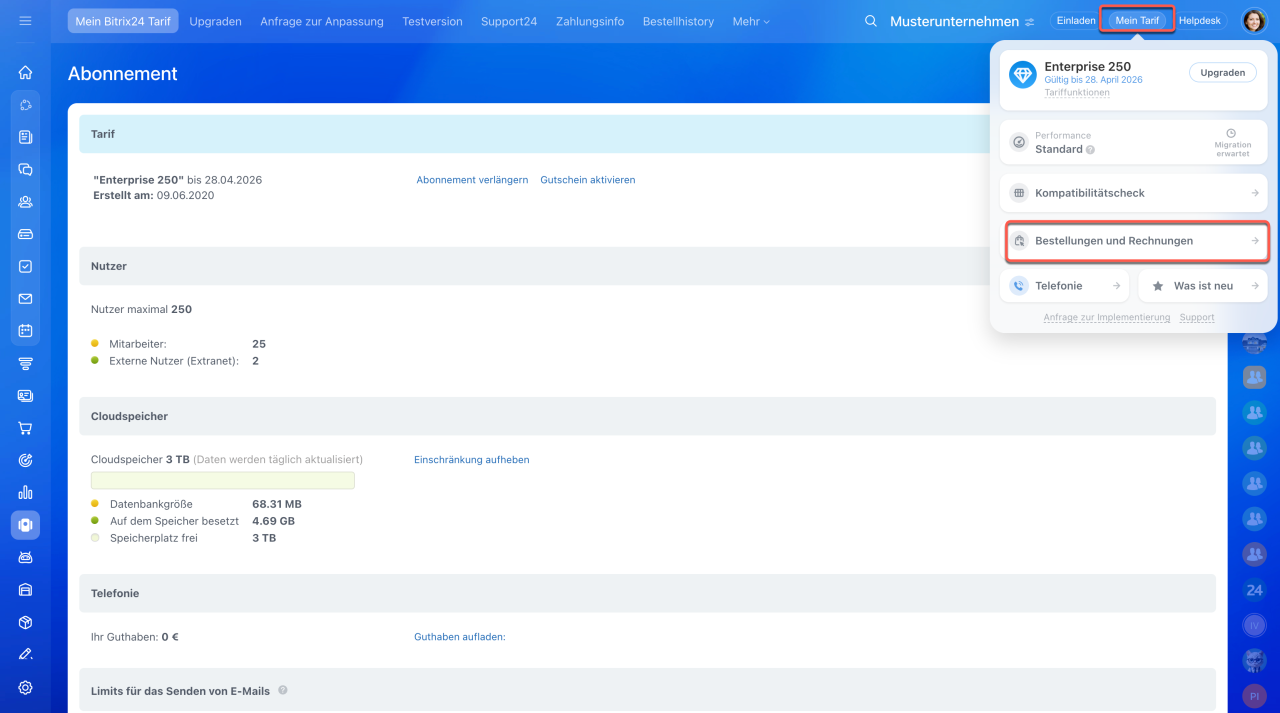The image size is (1280, 713).
Task: Open the warehouse store icon in sidebar
Action: [25, 590]
